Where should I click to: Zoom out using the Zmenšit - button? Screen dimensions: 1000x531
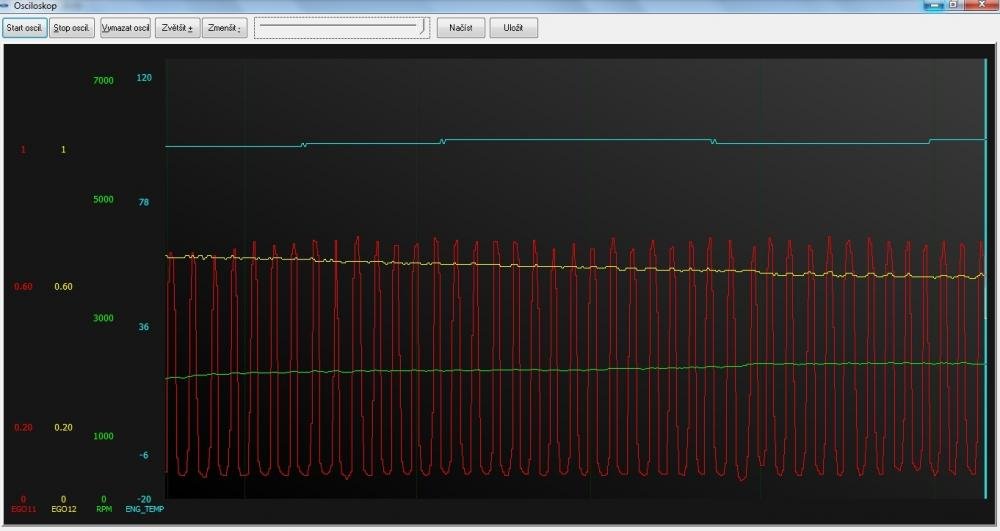224,28
